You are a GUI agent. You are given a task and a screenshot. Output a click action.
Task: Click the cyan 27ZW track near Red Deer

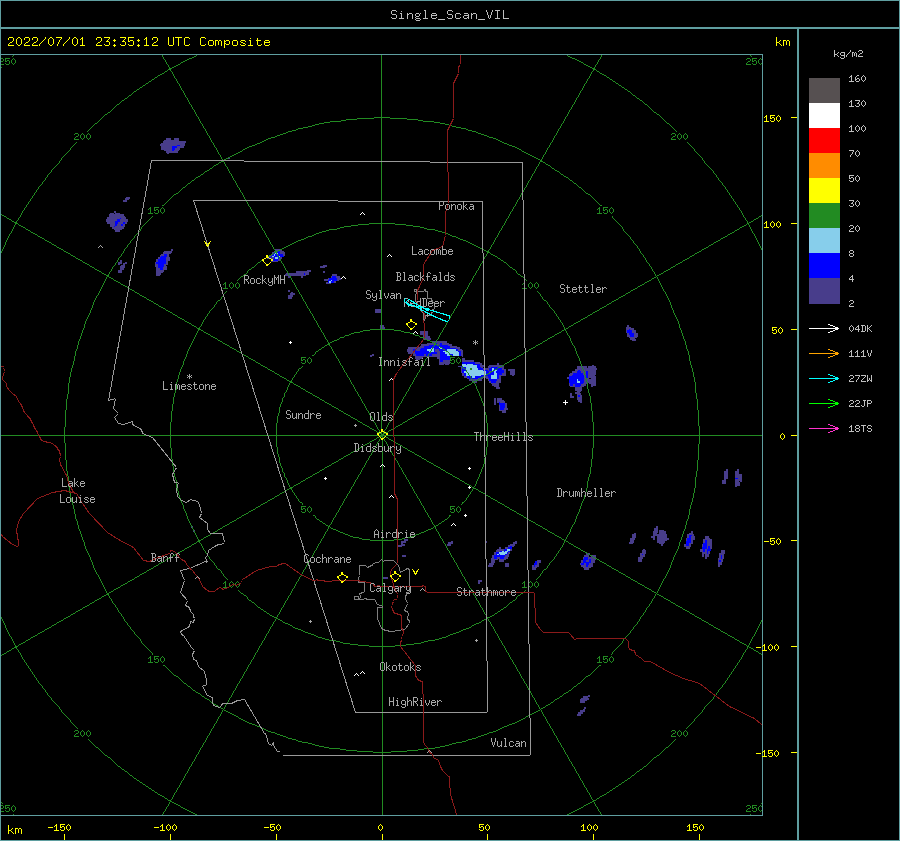427,310
